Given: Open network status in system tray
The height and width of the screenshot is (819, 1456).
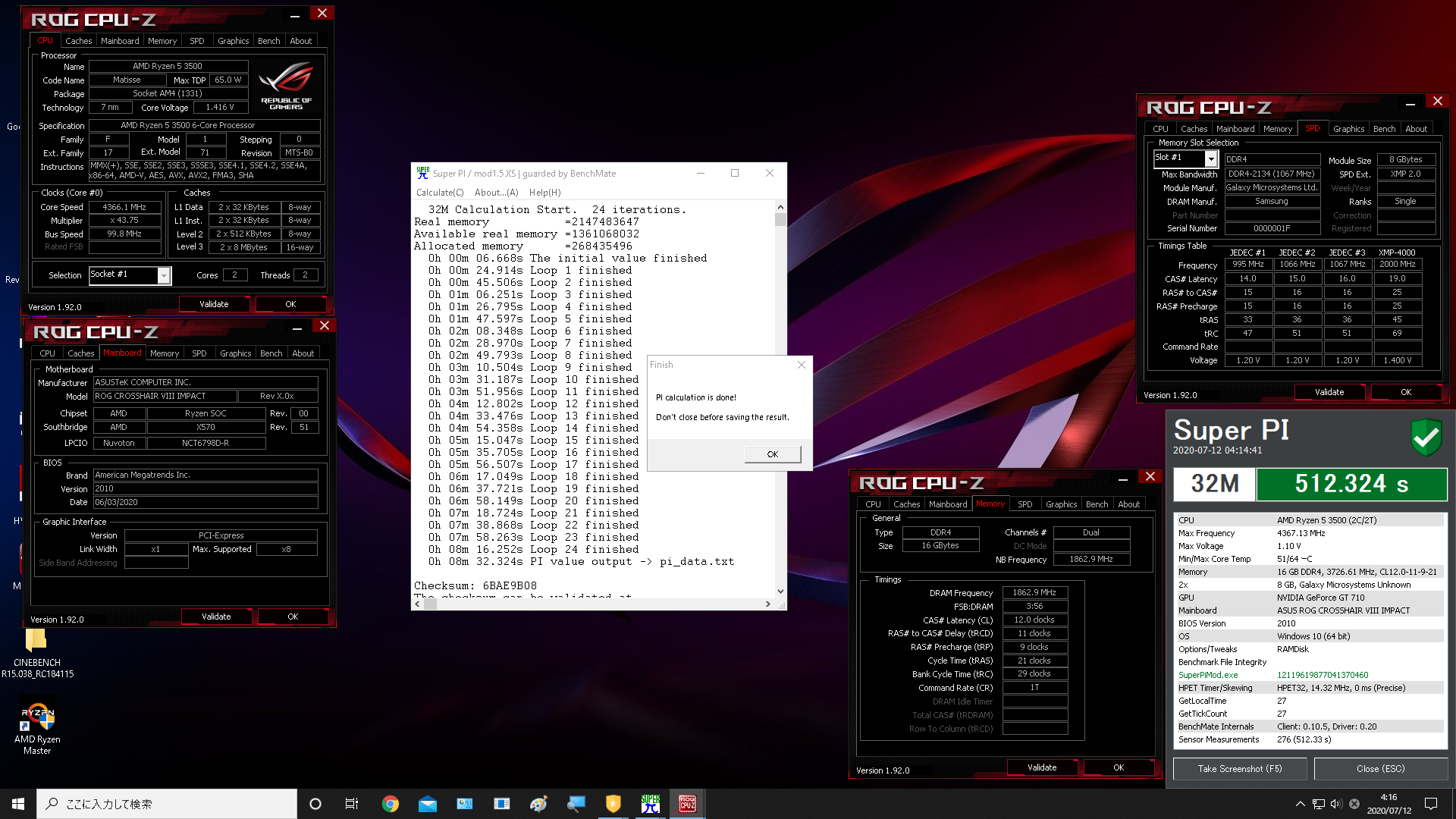Looking at the screenshot, I should (1319, 804).
